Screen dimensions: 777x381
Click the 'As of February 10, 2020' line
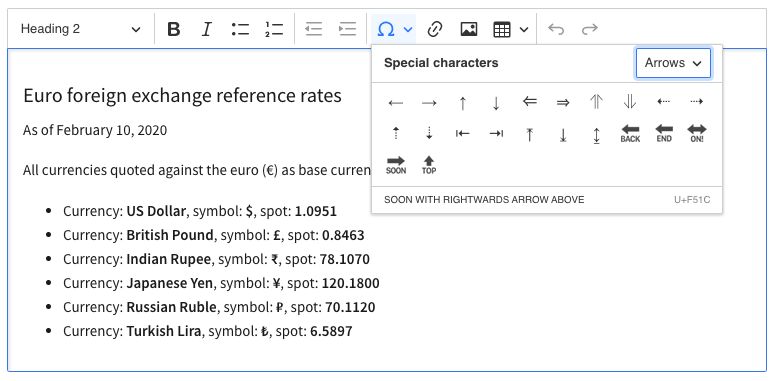click(x=95, y=130)
